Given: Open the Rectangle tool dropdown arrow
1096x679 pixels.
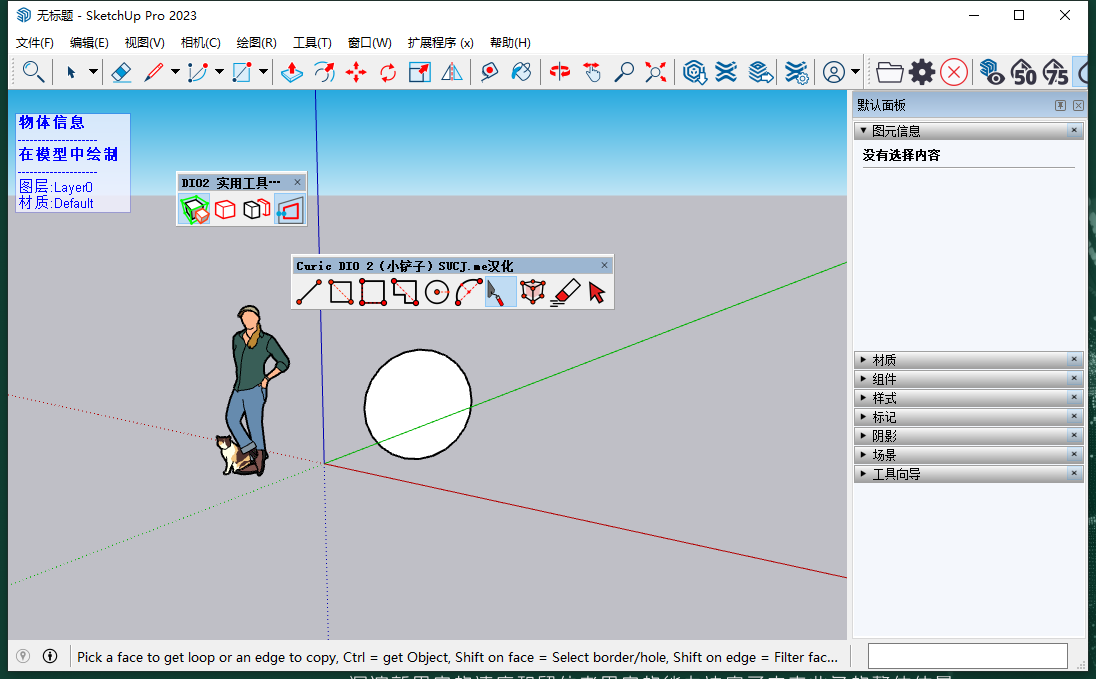Looking at the screenshot, I should tap(262, 71).
